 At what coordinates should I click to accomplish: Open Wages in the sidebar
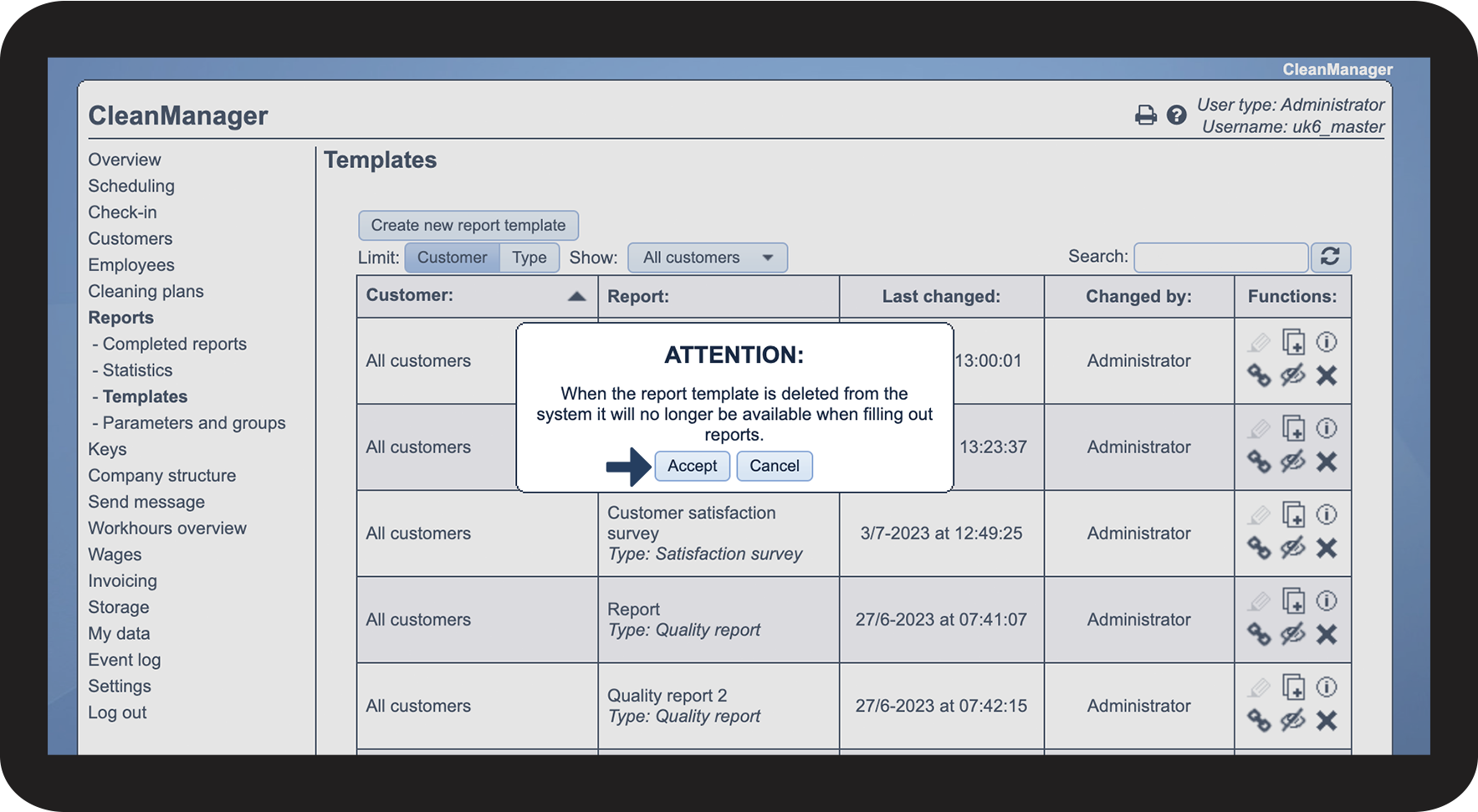tap(115, 554)
